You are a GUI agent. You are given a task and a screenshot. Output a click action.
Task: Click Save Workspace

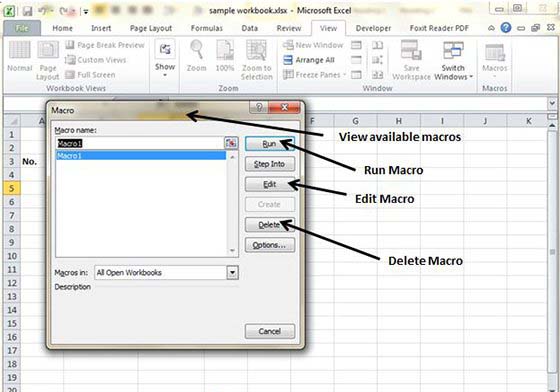coord(411,60)
